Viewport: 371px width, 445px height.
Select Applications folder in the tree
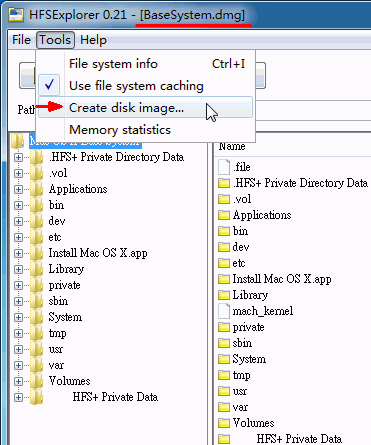coord(78,189)
